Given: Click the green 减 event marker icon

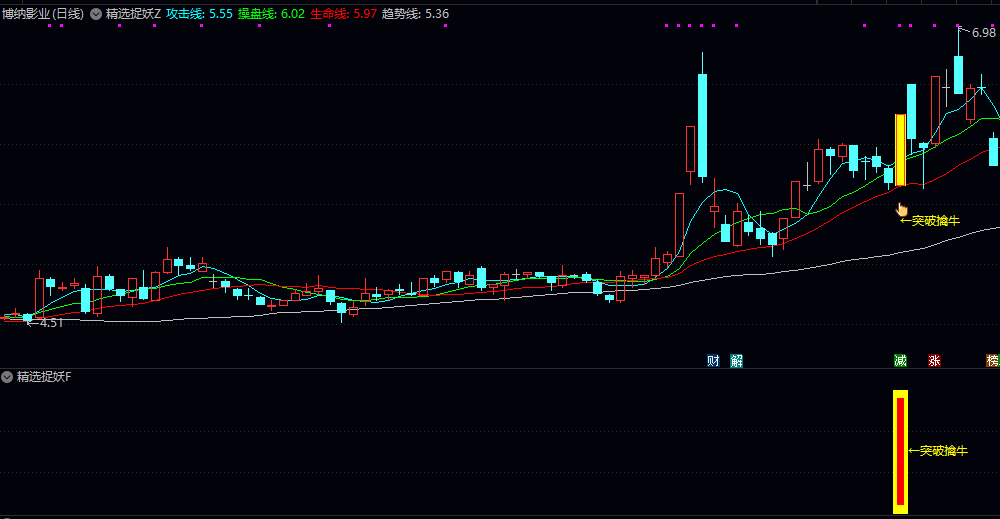Looking at the screenshot, I should pos(901,361).
